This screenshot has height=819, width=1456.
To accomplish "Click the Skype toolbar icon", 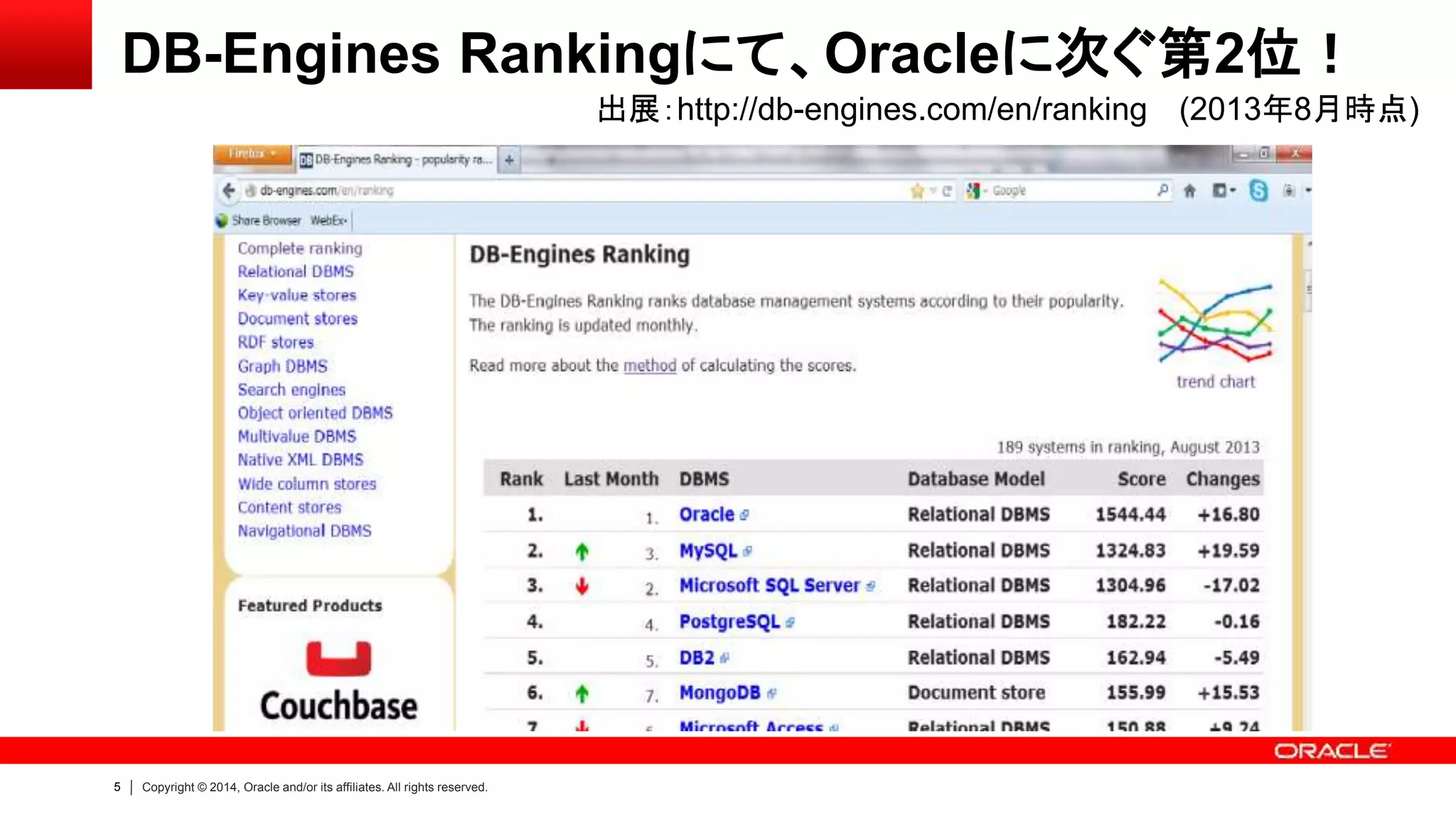I will (x=1258, y=191).
